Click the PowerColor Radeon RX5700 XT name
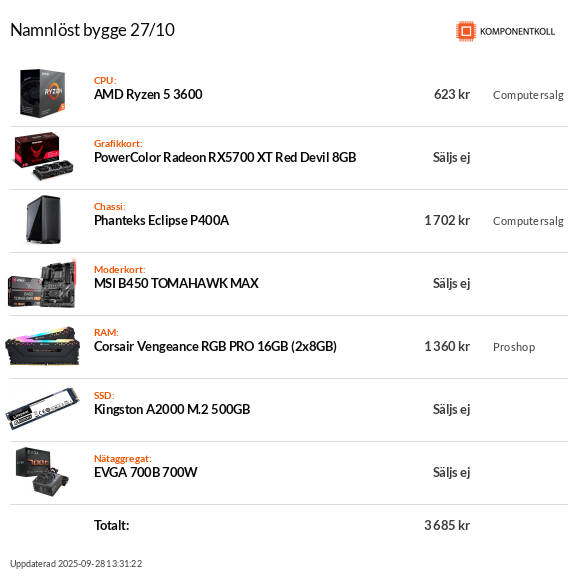This screenshot has width=577, height=577. 225,157
